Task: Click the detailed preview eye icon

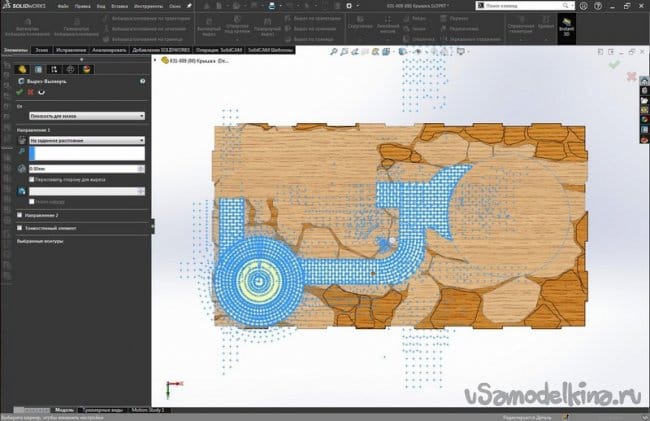Action: (41, 92)
